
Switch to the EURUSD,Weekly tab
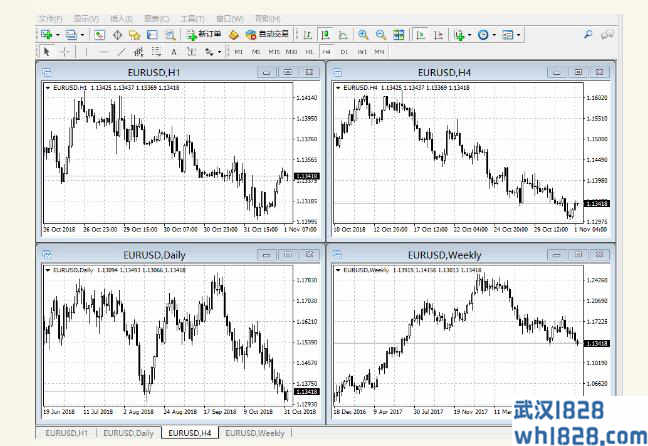[x=256, y=432]
